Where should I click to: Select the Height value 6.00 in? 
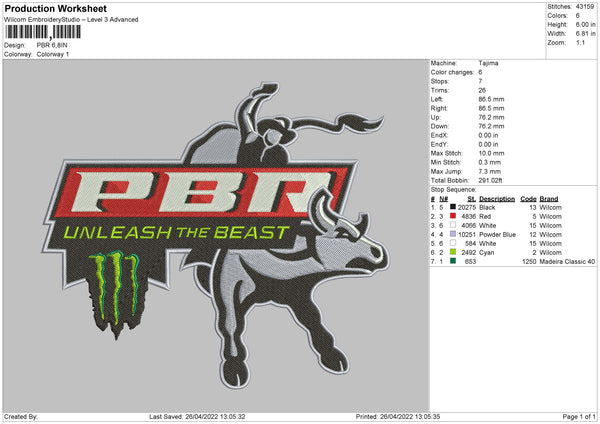tap(585, 24)
